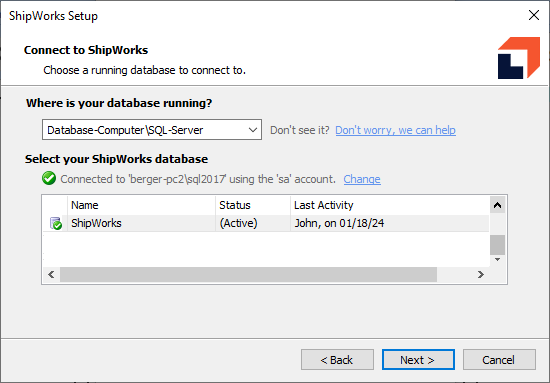Viewport: 550px width, 383px height.
Task: Select the ShipWorks database row
Action: click(266, 223)
